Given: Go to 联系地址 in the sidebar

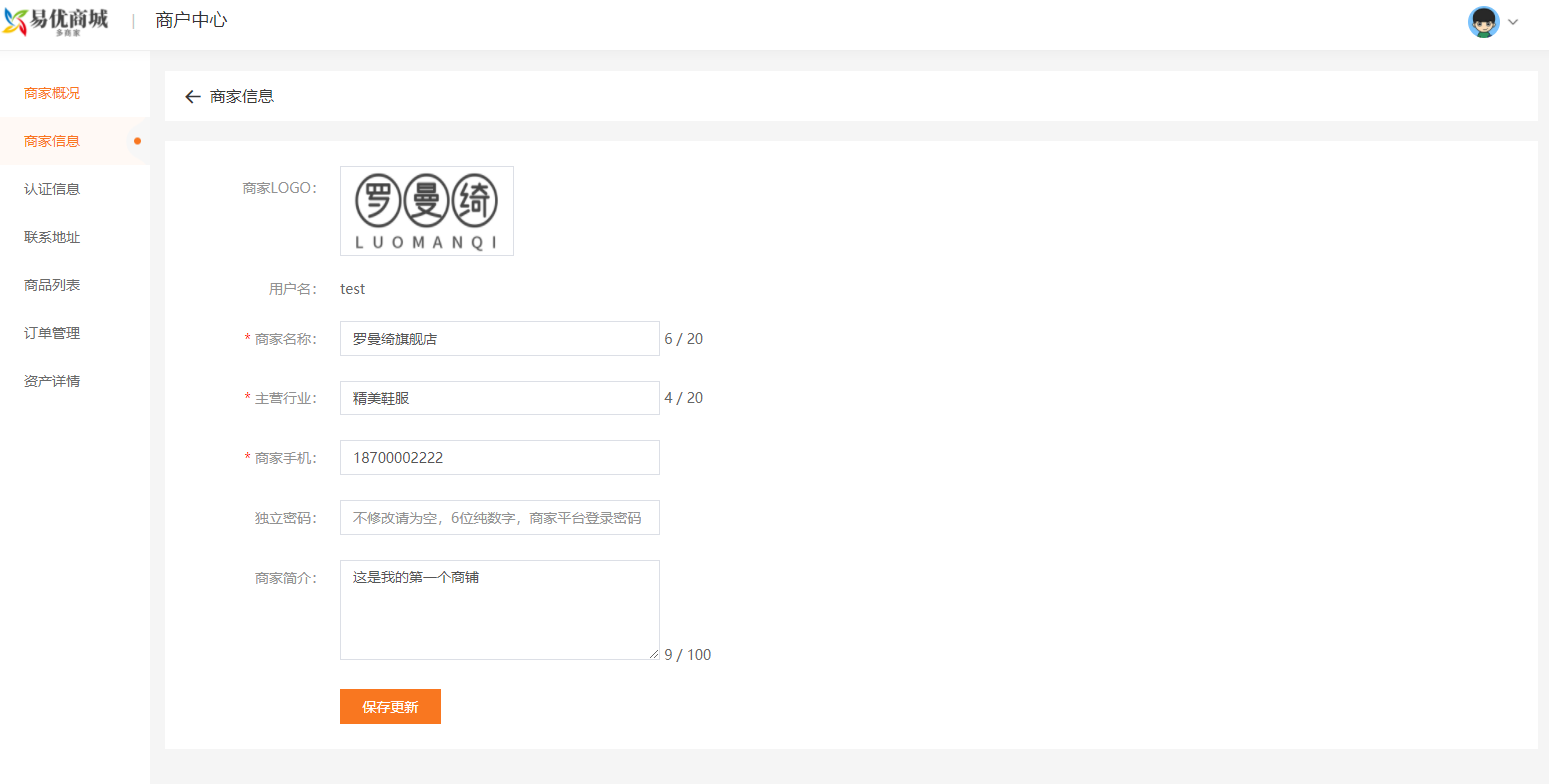Looking at the screenshot, I should click(x=52, y=237).
